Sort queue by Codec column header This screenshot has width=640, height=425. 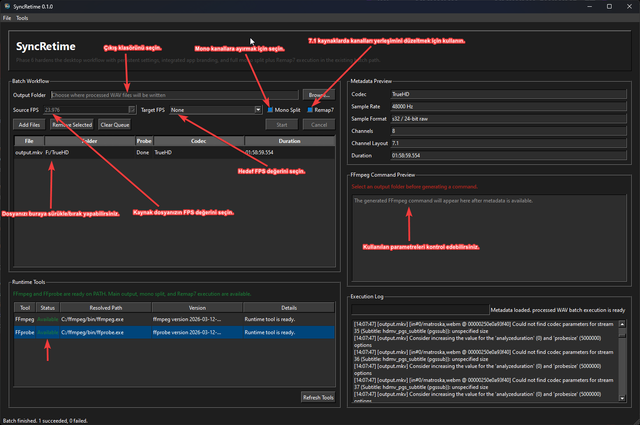(199, 141)
